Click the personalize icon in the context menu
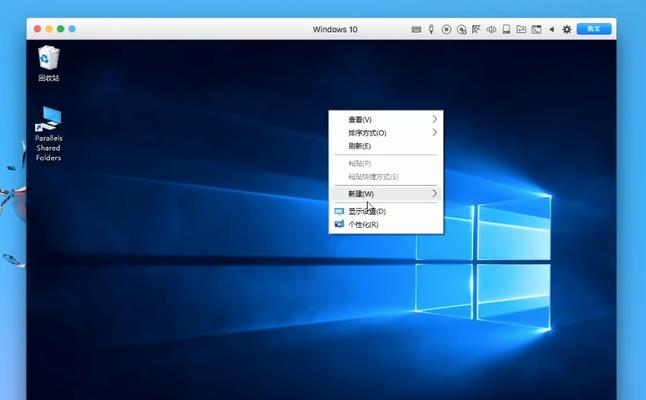646x400 pixels. [x=339, y=224]
